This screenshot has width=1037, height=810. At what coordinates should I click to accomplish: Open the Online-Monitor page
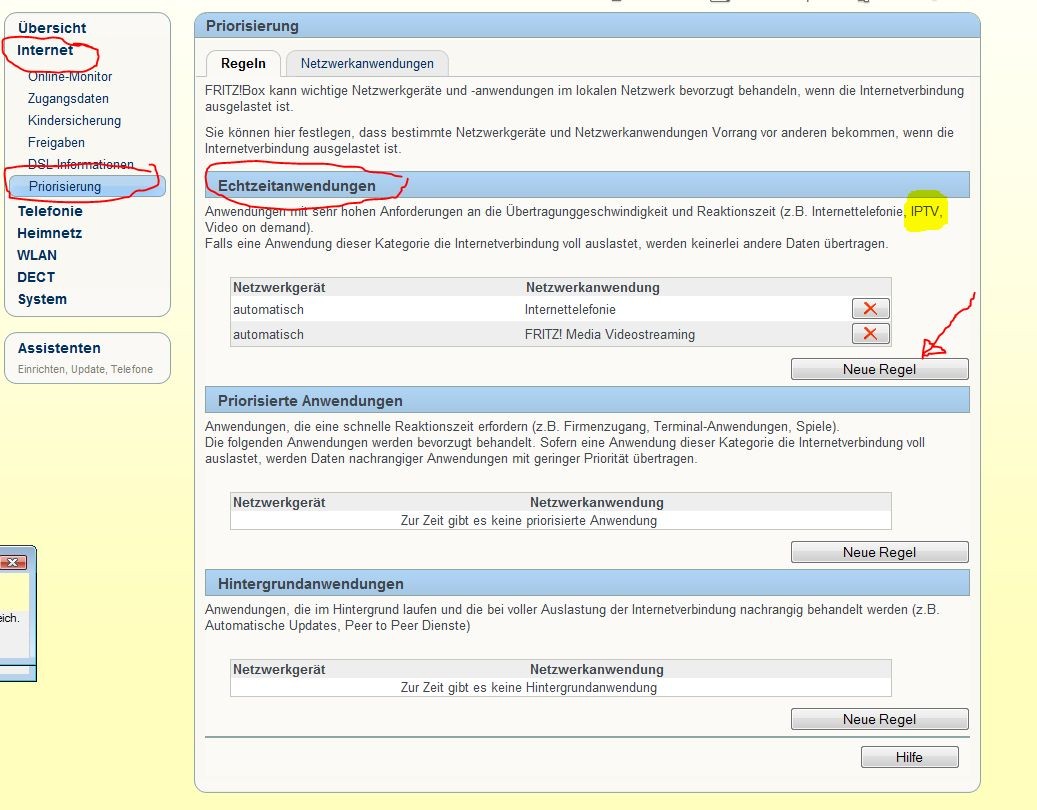point(70,77)
